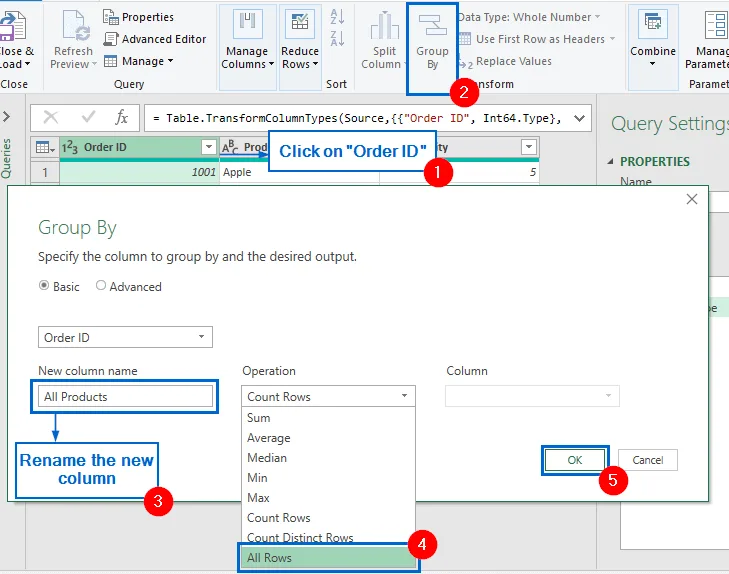The height and width of the screenshot is (574, 729).
Task: Choose Sum from the Operation list
Action: click(328, 418)
